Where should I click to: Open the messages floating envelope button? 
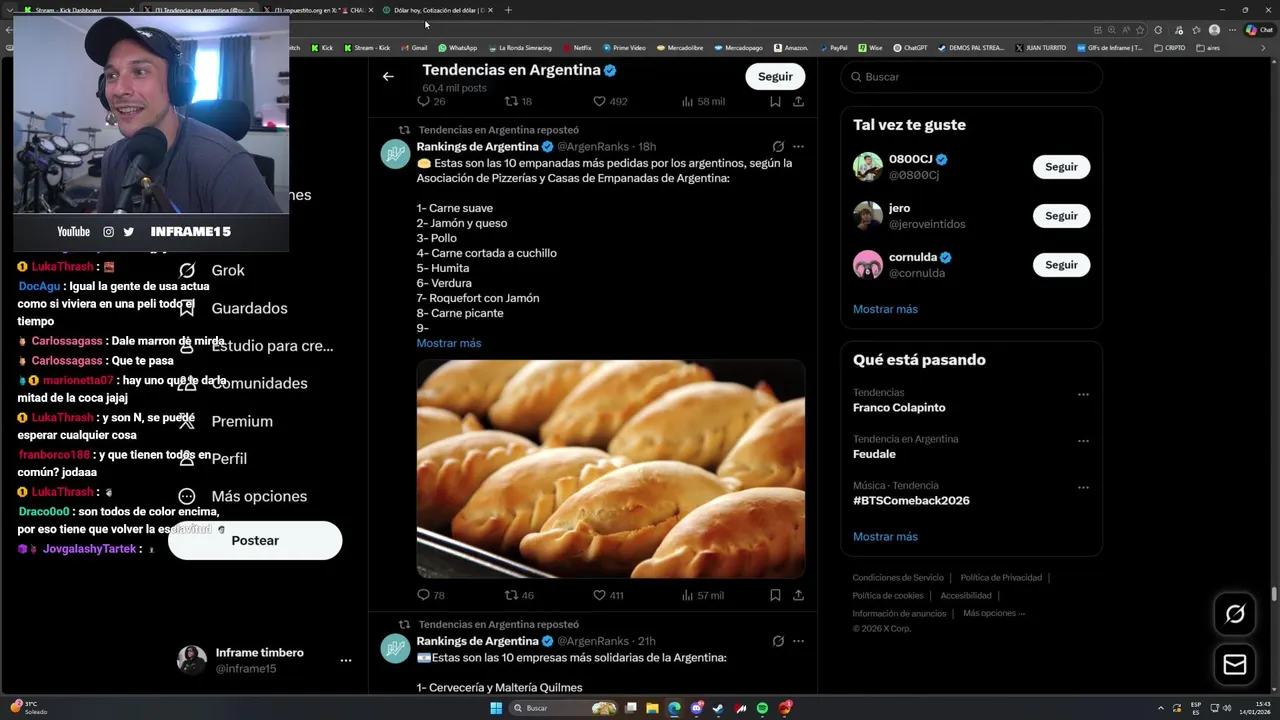1235,665
